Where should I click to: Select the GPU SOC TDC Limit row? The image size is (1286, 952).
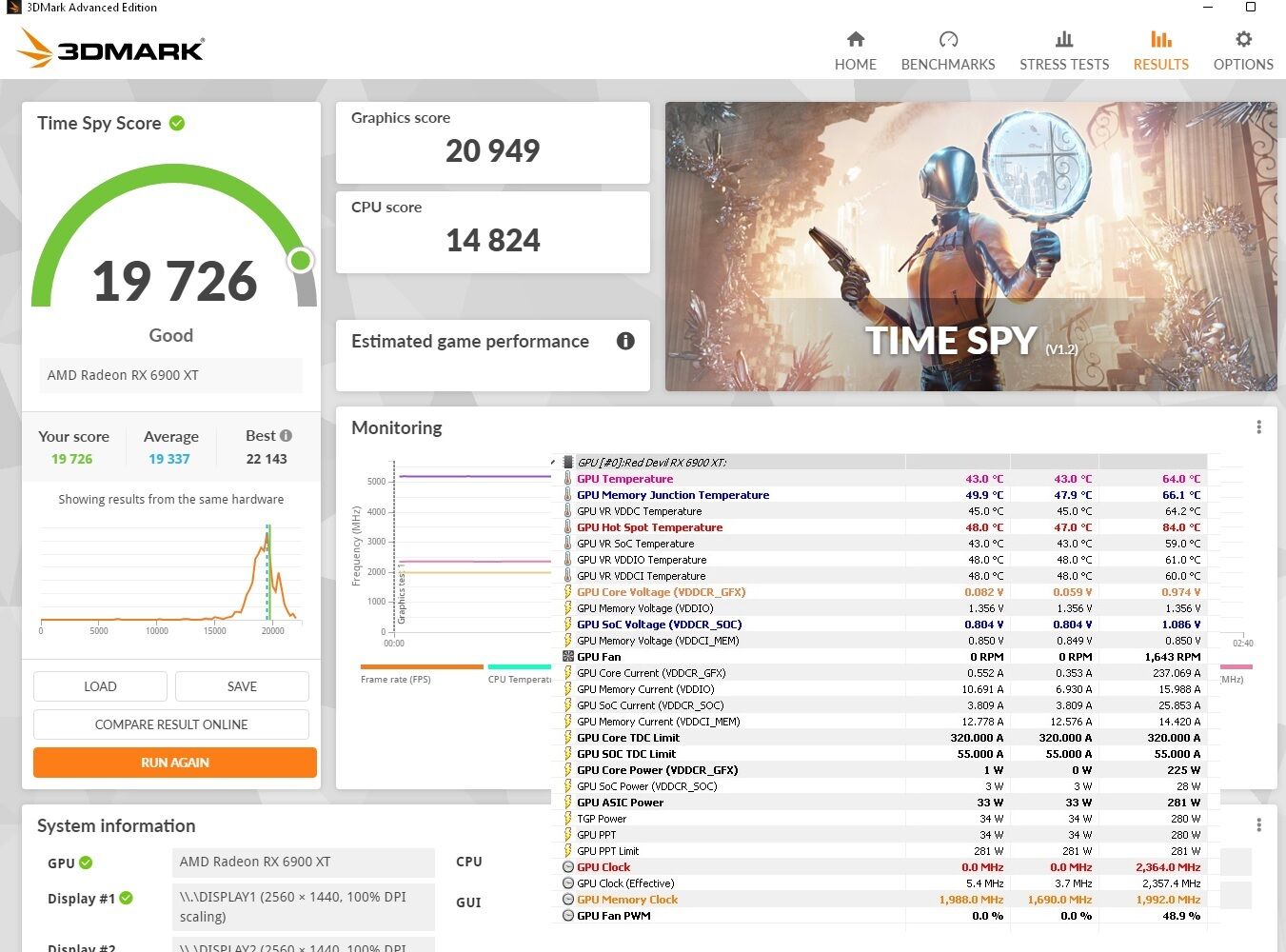[x=880, y=754]
